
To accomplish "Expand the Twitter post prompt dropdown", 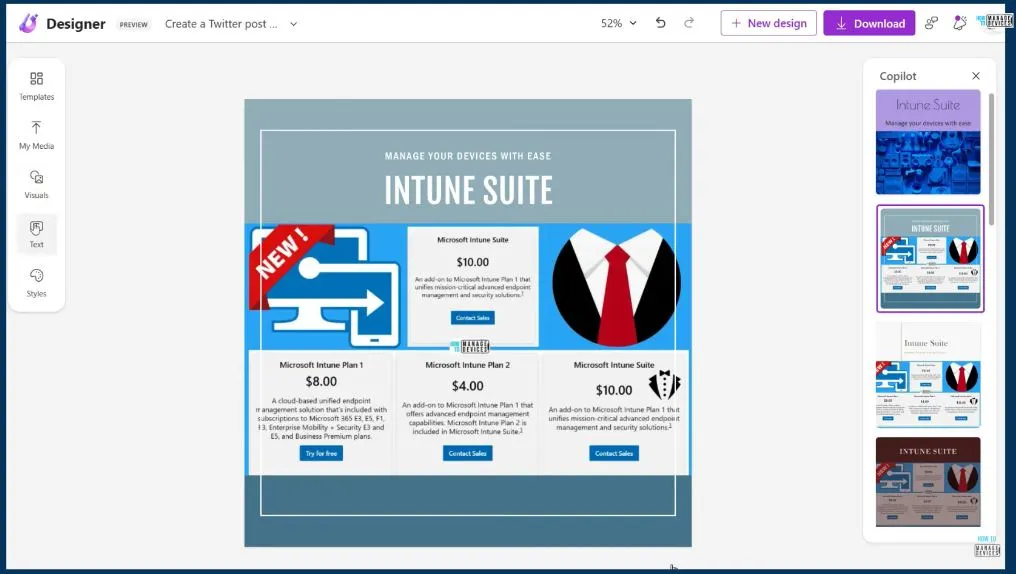I will click(294, 24).
